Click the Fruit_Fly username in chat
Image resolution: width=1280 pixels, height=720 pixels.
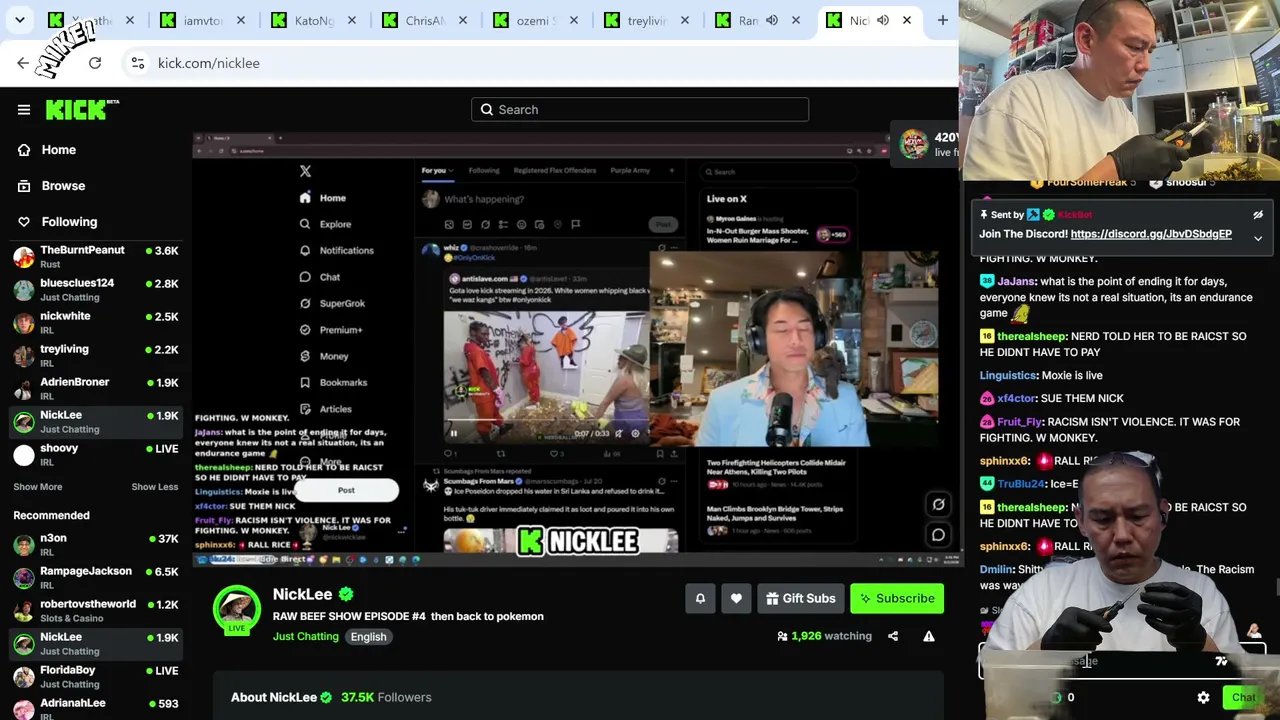click(x=1020, y=422)
